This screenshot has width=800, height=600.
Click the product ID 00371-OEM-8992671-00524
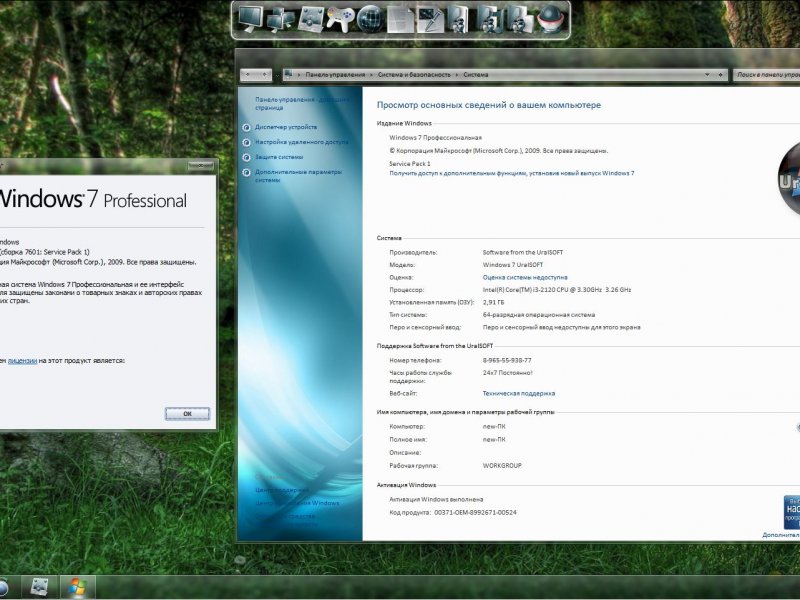tap(475, 512)
